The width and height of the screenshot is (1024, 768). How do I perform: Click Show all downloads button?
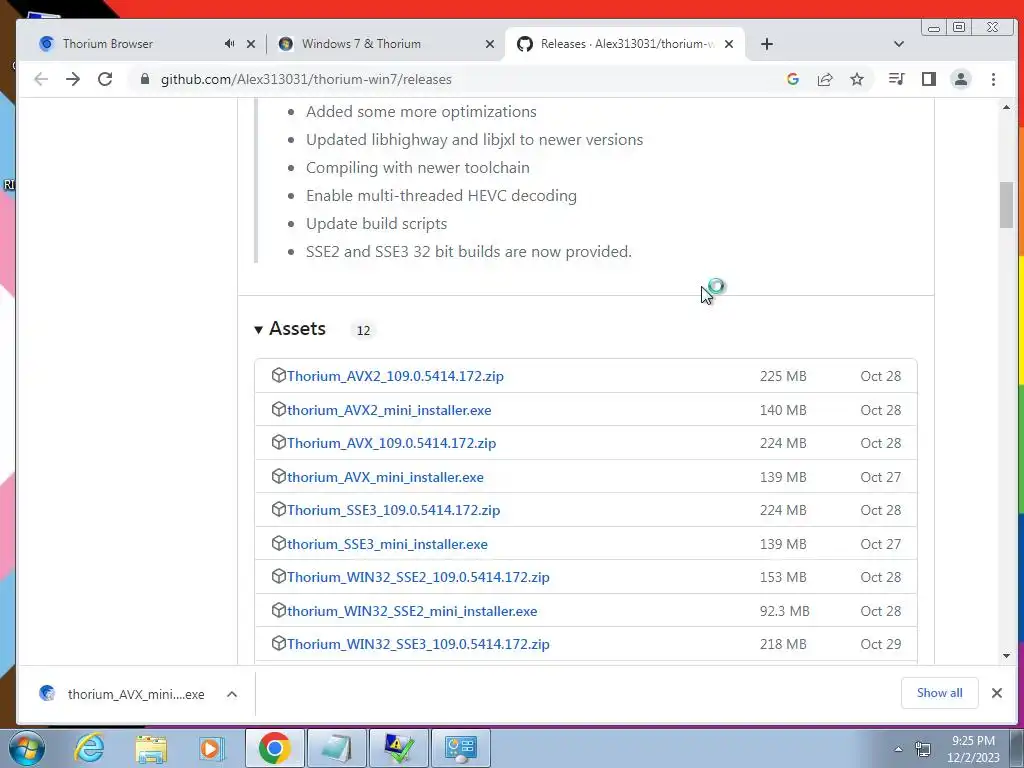pos(939,693)
